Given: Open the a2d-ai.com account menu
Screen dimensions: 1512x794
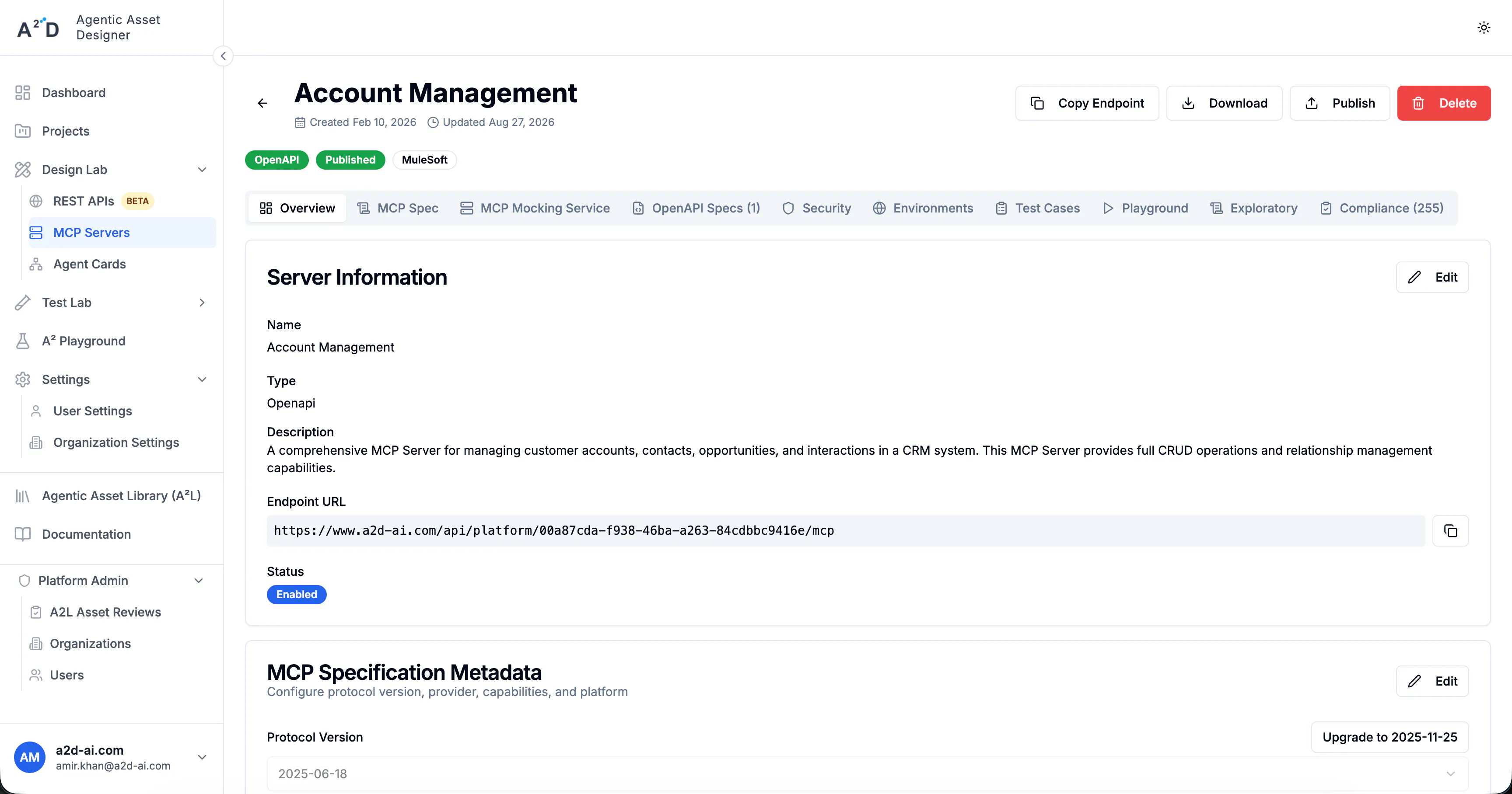Looking at the screenshot, I should click(x=112, y=757).
